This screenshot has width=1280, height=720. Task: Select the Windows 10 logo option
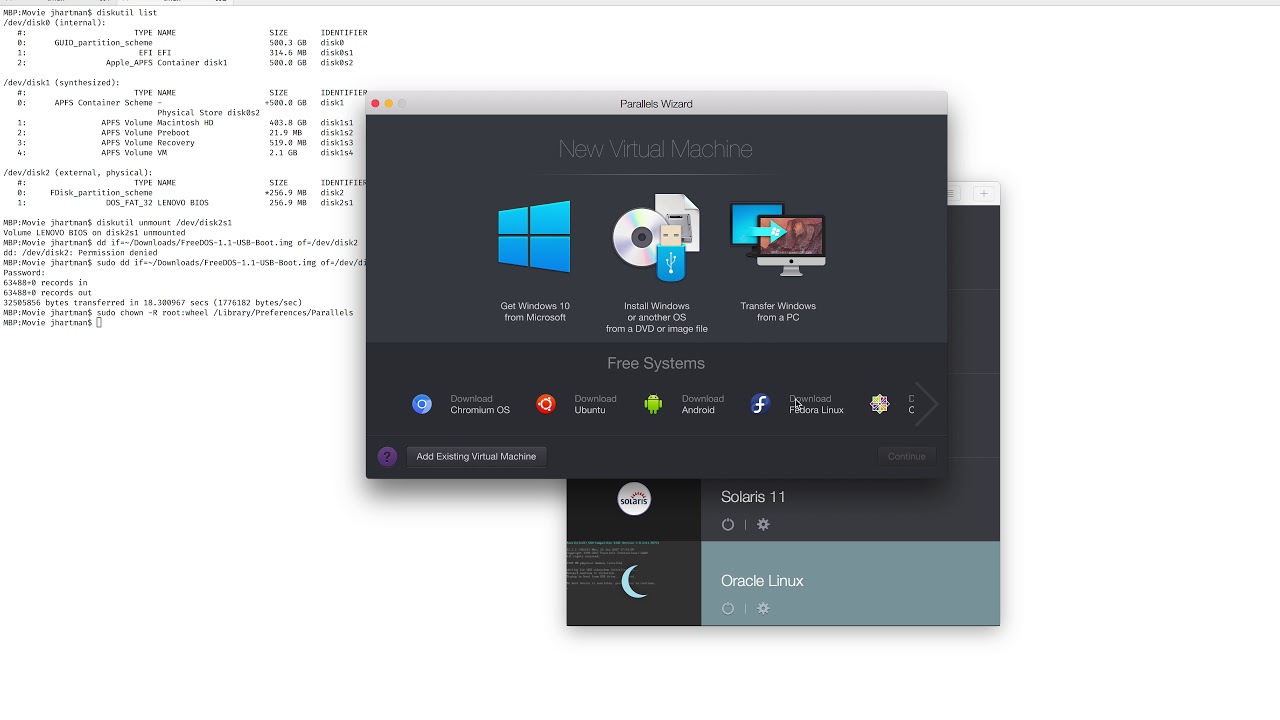[534, 237]
